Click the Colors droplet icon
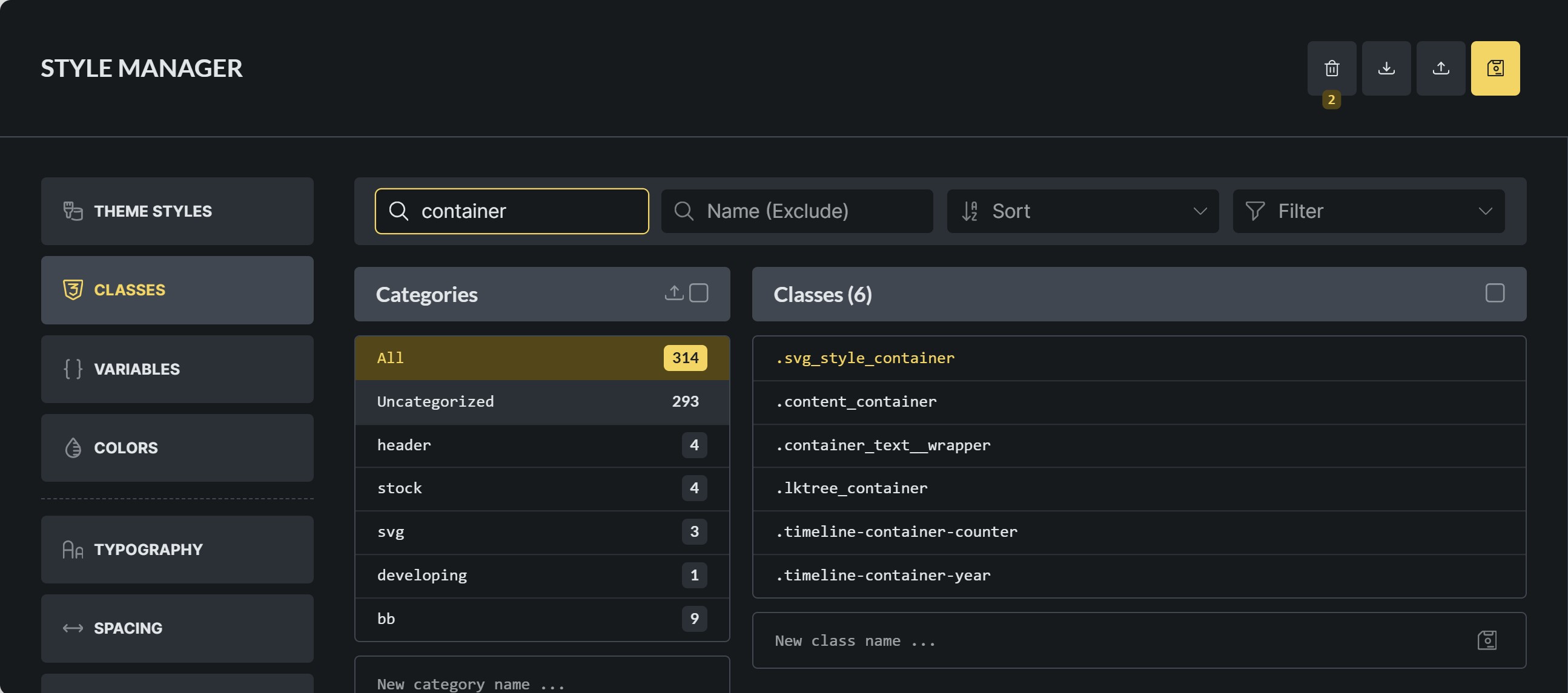The height and width of the screenshot is (693, 1568). pyautogui.click(x=73, y=448)
